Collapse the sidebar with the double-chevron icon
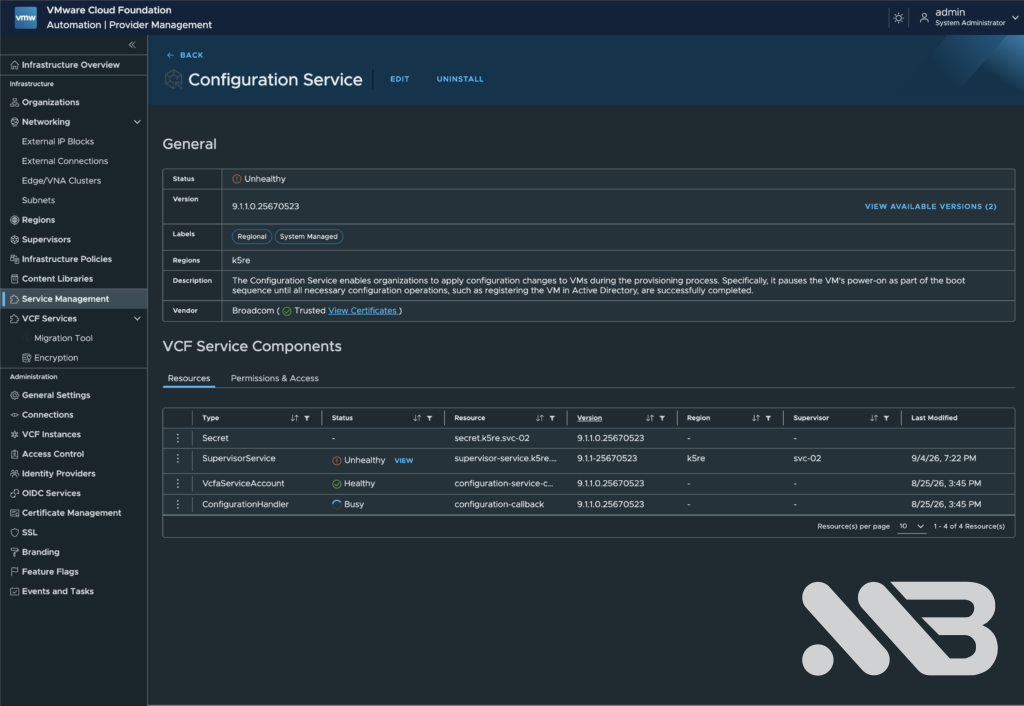 pos(132,44)
